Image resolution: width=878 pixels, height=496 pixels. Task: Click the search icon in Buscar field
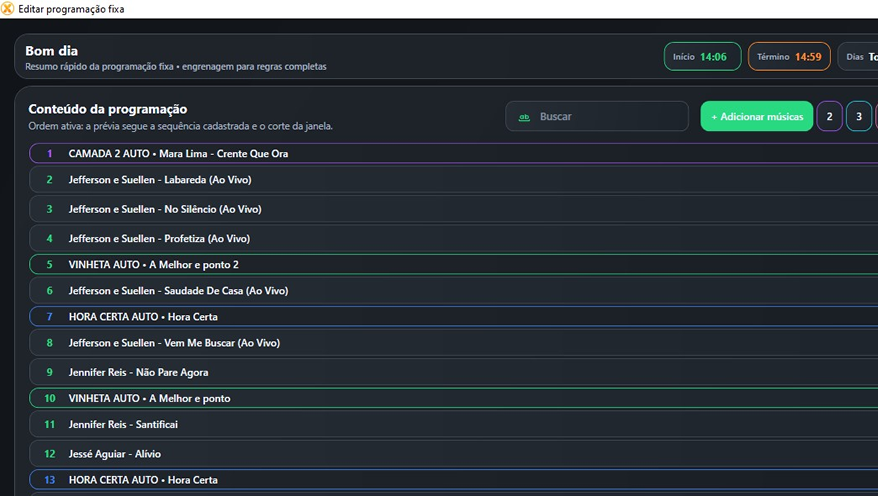coord(524,117)
